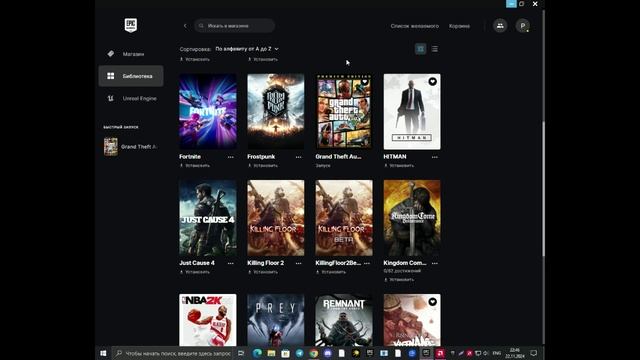This screenshot has width=640, height=360.
Task: Toggle favorite heart on HITMAN
Action: pos(432,82)
